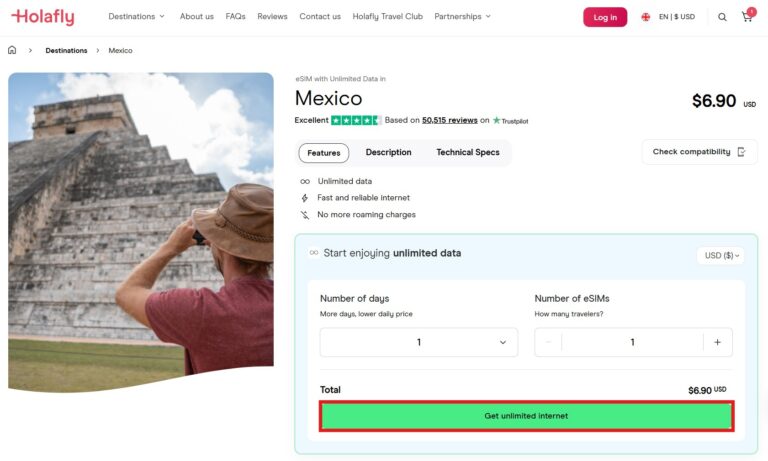The image size is (768, 461).
Task: Open the search magnifier icon
Action: (722, 17)
